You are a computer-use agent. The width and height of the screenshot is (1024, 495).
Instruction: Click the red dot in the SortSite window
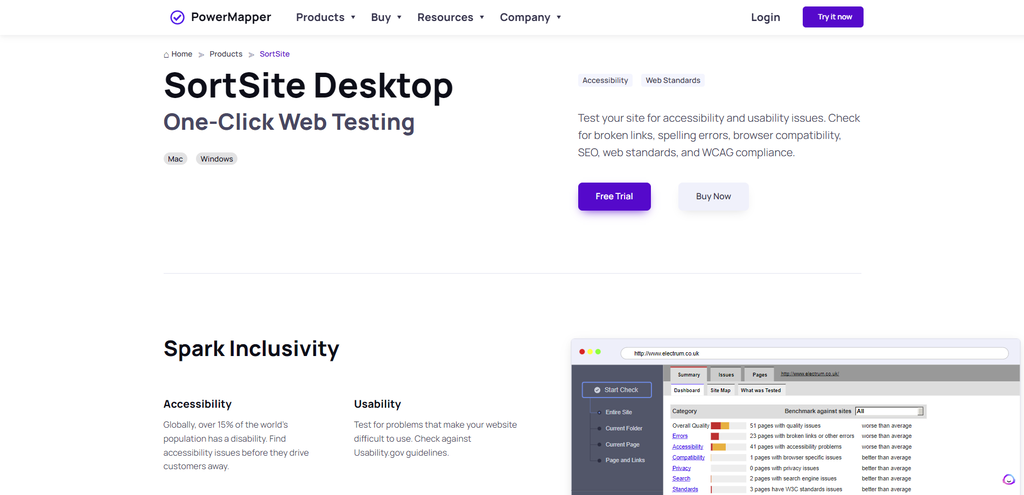click(x=582, y=352)
